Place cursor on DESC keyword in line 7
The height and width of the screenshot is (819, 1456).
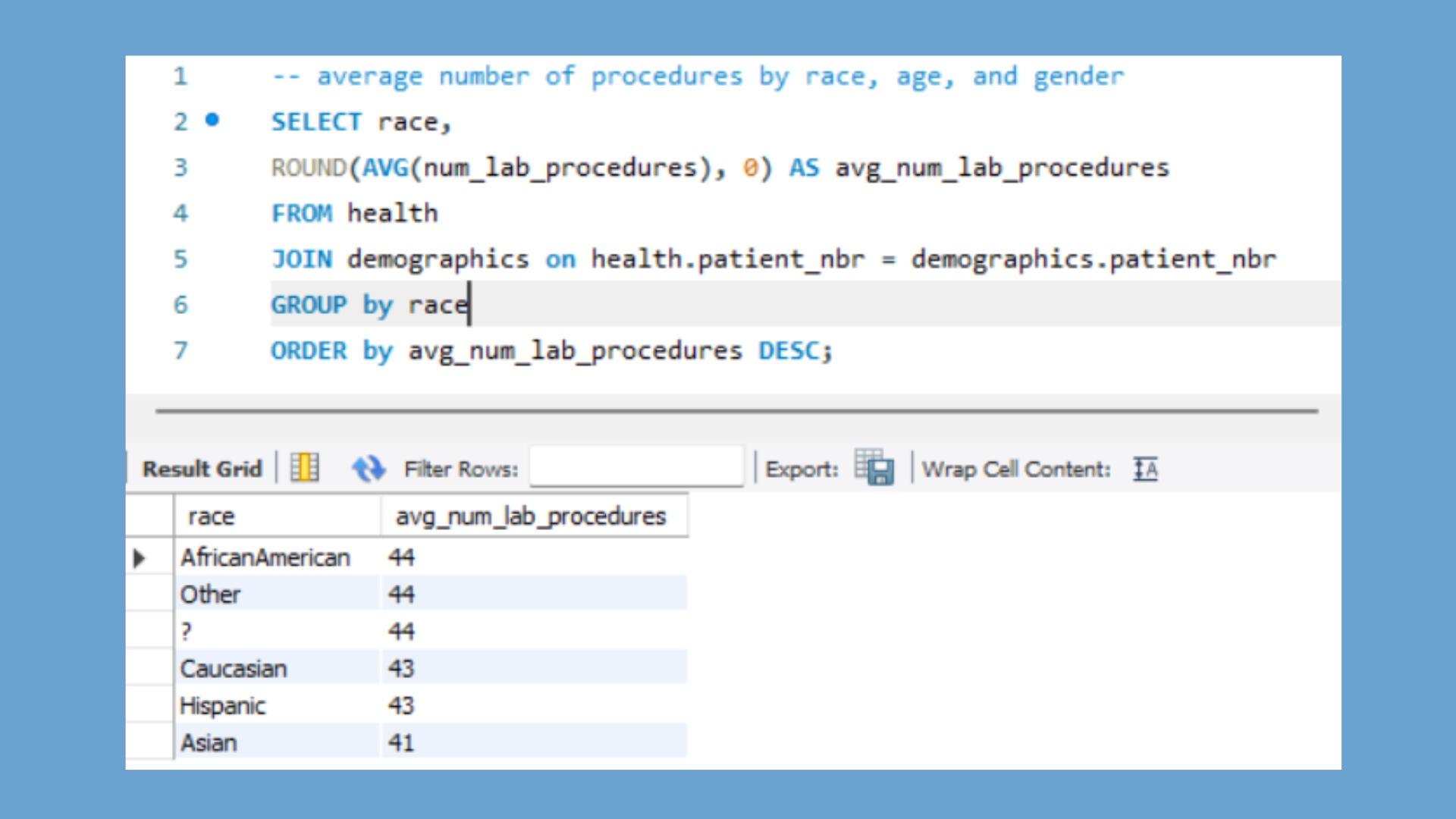[x=789, y=350]
